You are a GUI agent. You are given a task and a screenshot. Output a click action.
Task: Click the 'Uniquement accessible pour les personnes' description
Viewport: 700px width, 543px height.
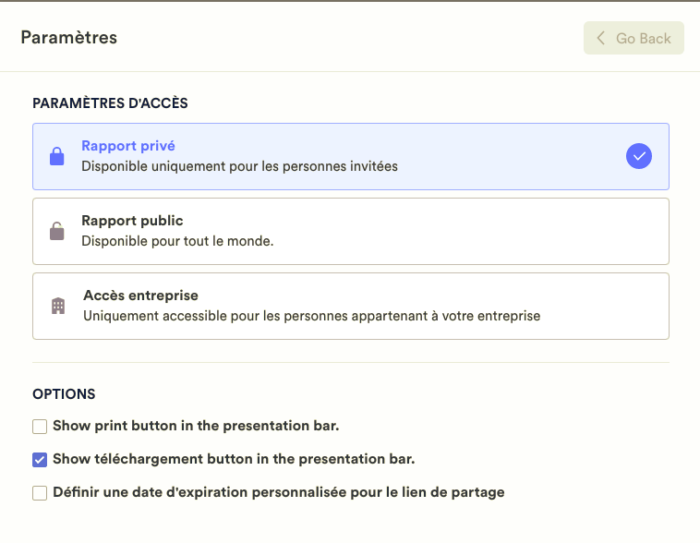coord(311,316)
